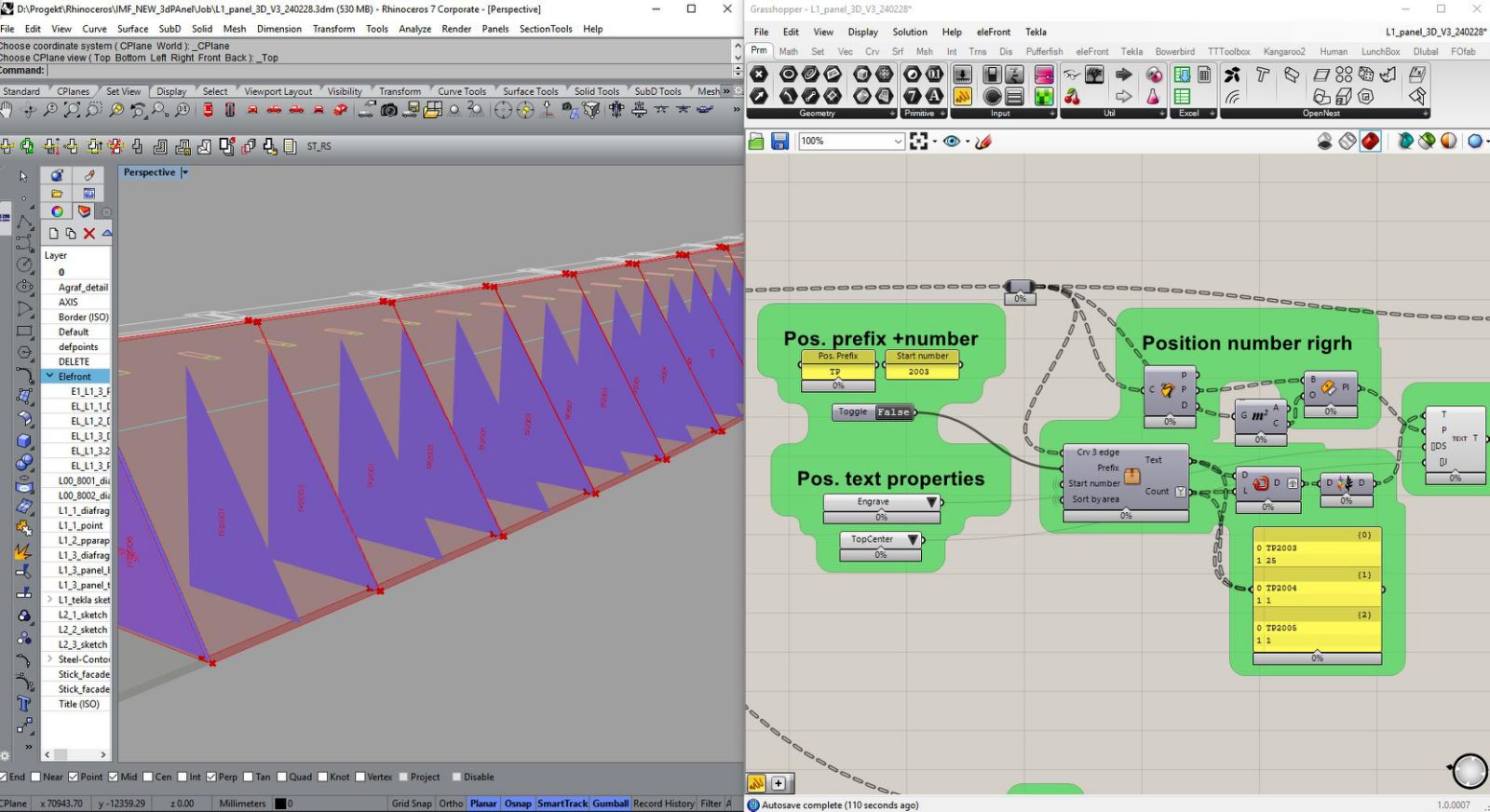
Task: Click the Grid Snap status bar button
Action: point(411,803)
